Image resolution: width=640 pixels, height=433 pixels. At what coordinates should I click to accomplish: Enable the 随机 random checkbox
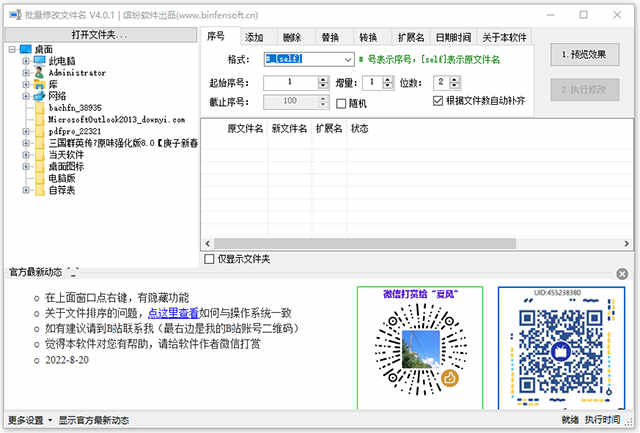[341, 104]
